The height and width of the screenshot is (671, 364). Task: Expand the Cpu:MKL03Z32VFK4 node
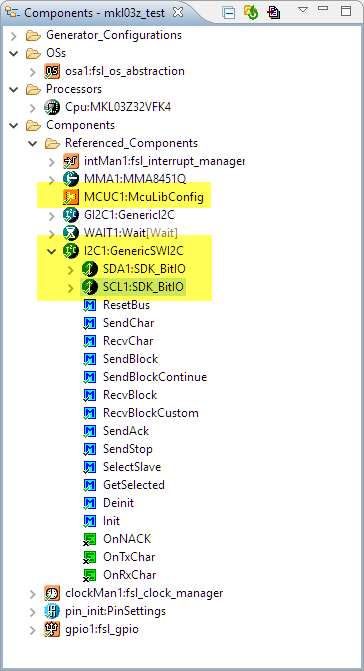click(x=33, y=107)
